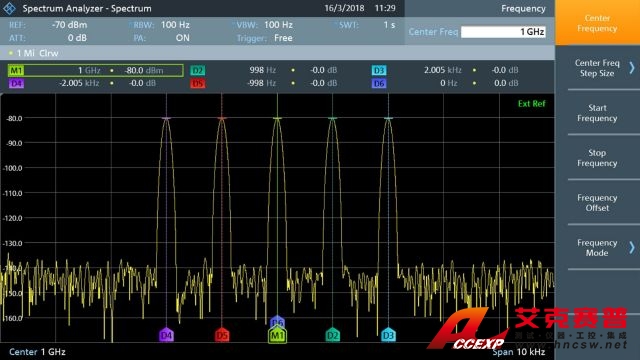
Task: Click the Center Freq input field
Action: (x=503, y=32)
